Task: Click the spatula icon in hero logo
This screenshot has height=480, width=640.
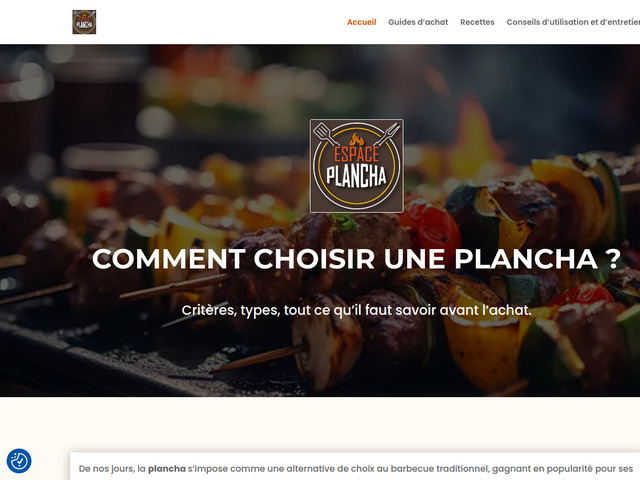Action: coord(324,133)
